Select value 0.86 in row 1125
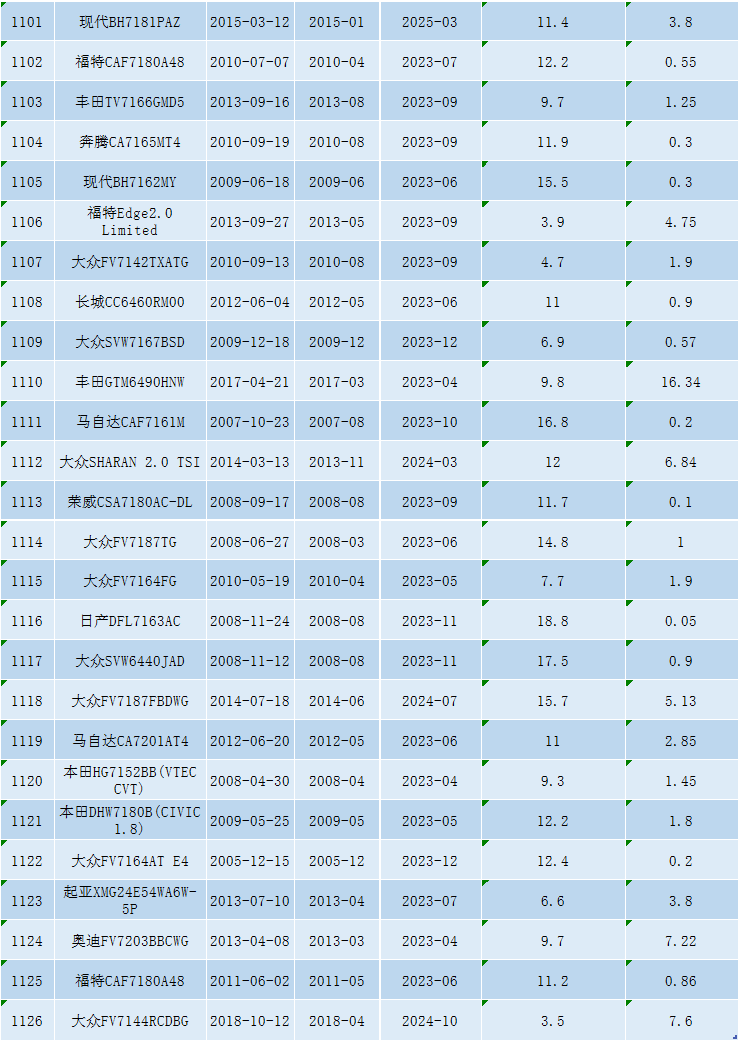This screenshot has width=739, height=1041. pyautogui.click(x=681, y=981)
